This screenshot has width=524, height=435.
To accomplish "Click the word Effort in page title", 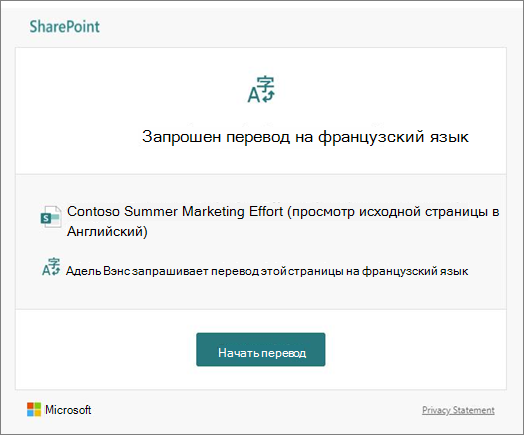I will pos(266,211).
